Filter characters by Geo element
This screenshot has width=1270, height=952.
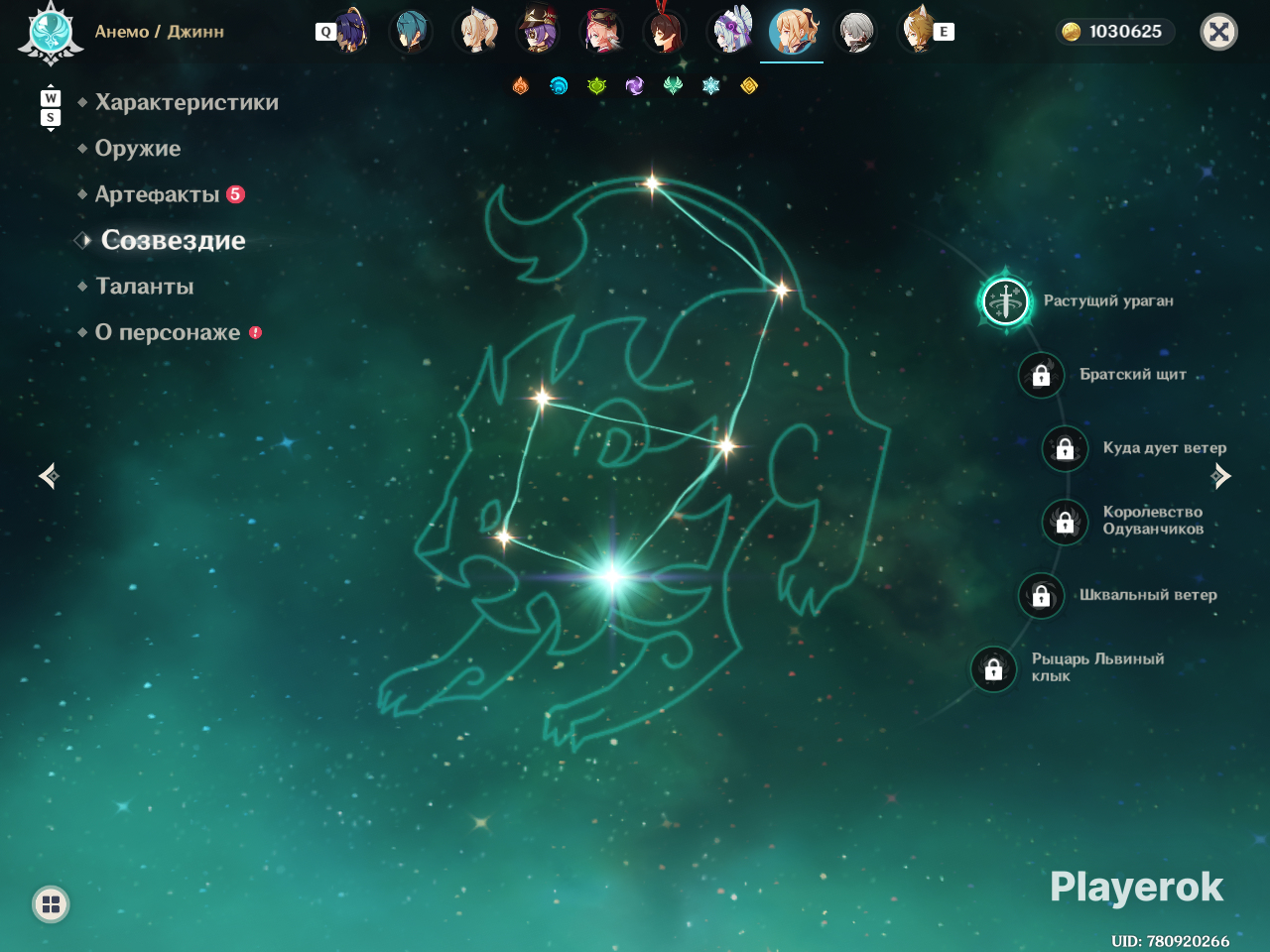tap(749, 86)
